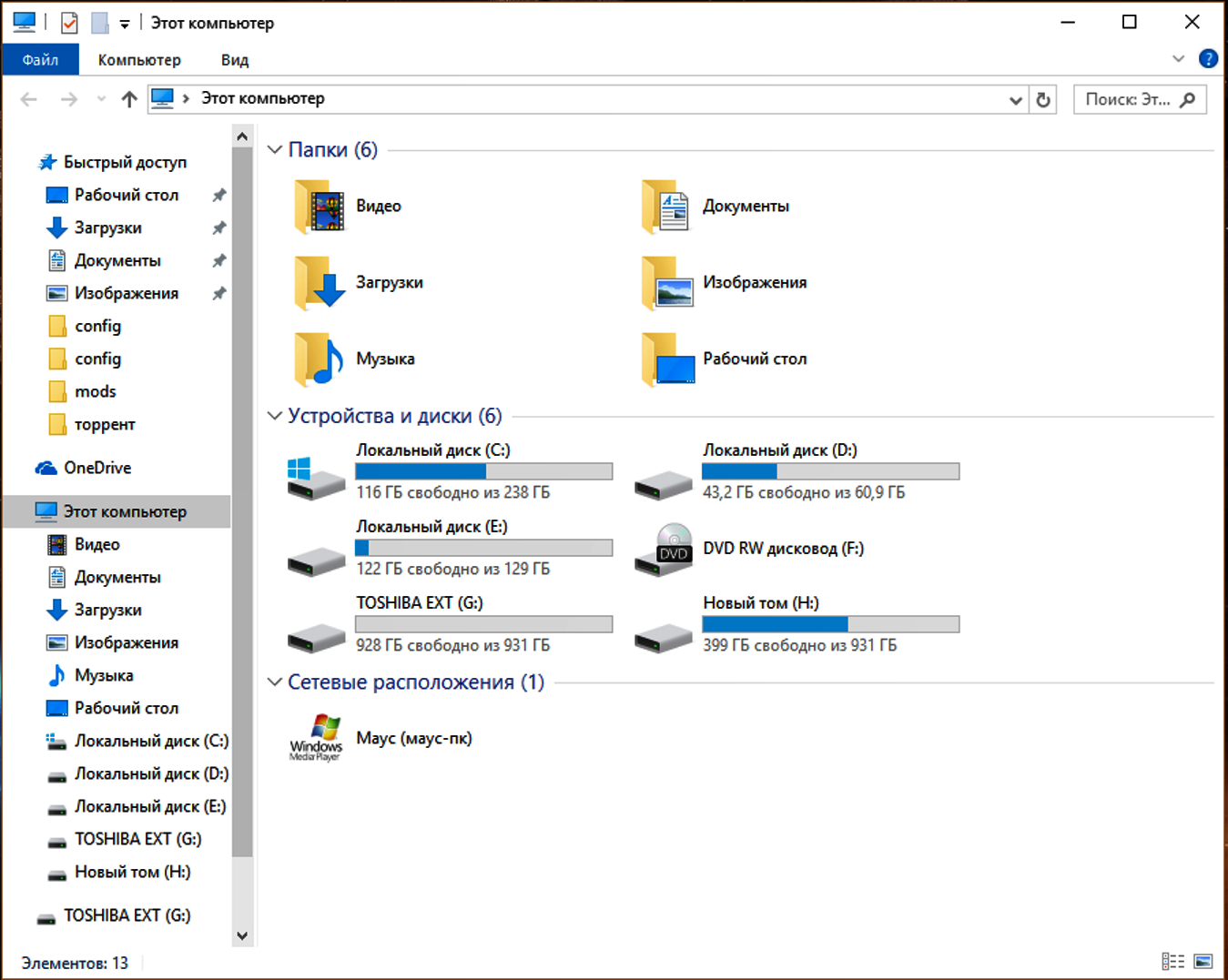The height and width of the screenshot is (980, 1228).
Task: Click the help question mark icon
Action: click(x=1208, y=59)
